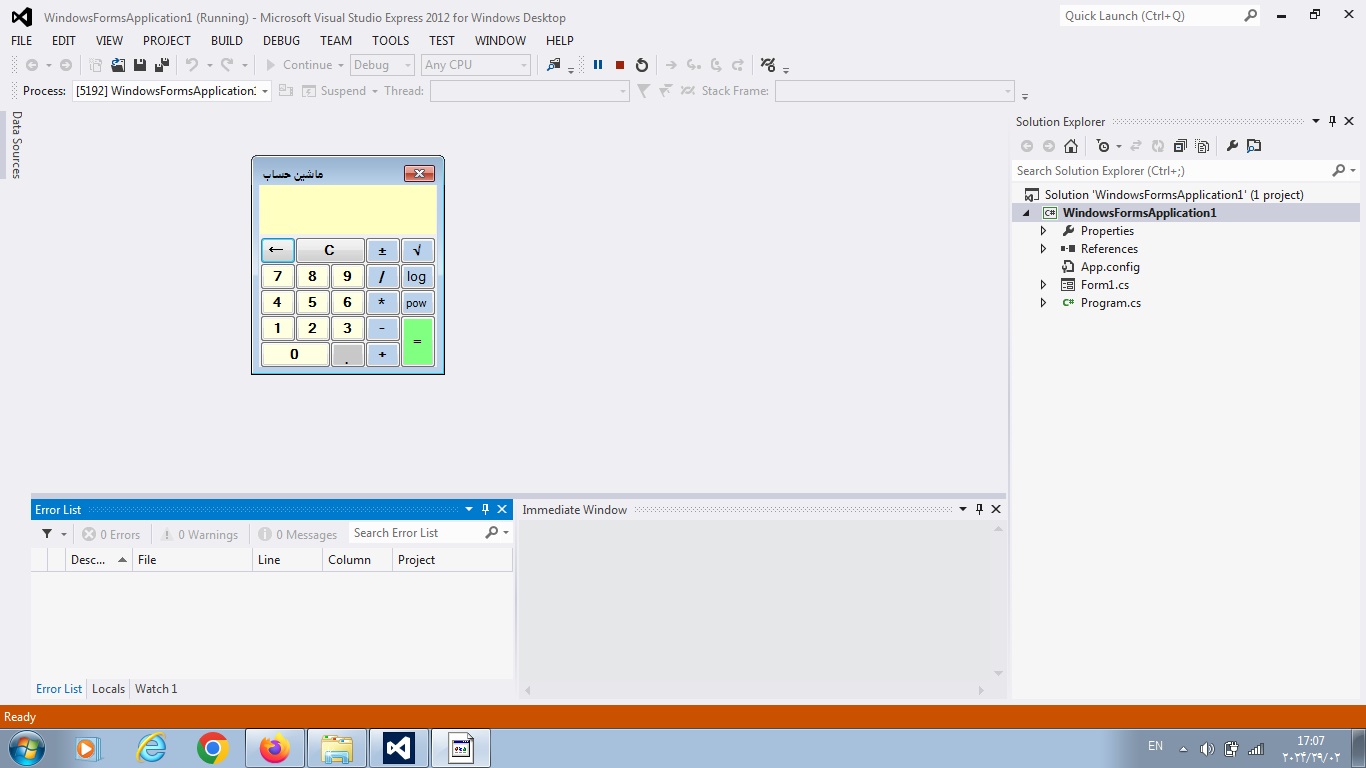Expand the Form1.cs tree node

(1043, 285)
